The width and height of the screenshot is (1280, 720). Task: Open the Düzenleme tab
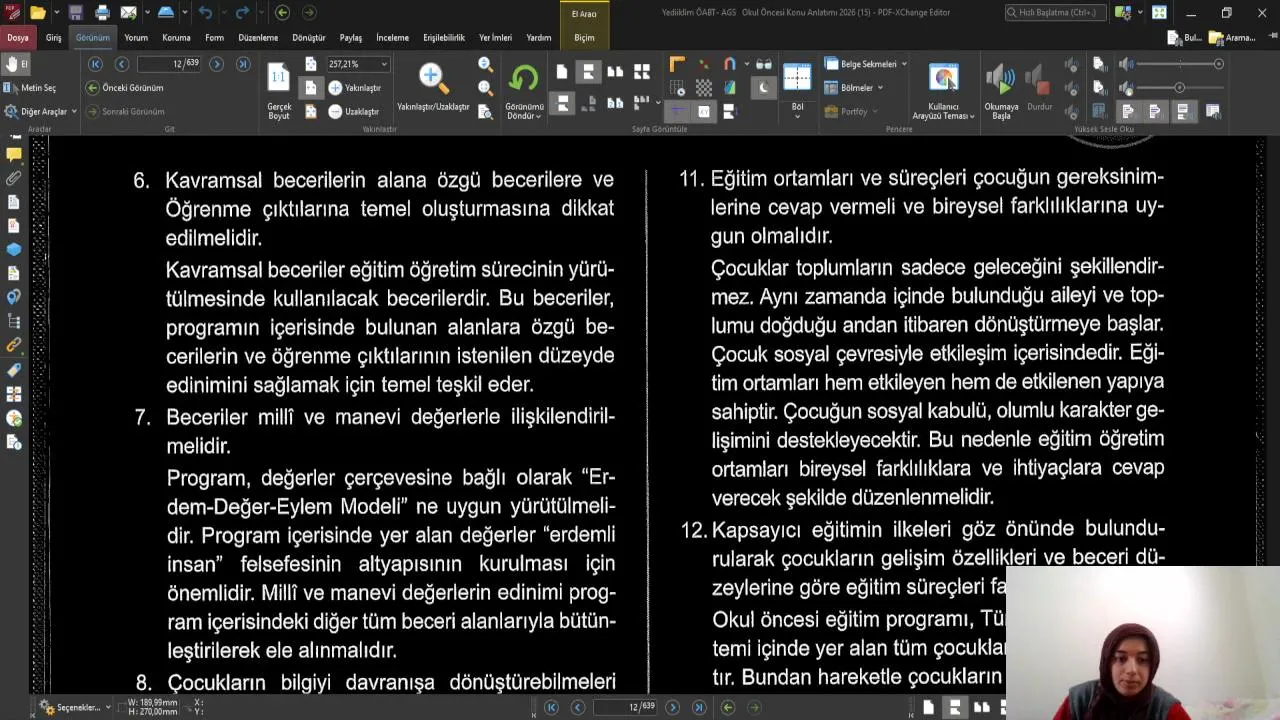coord(258,38)
